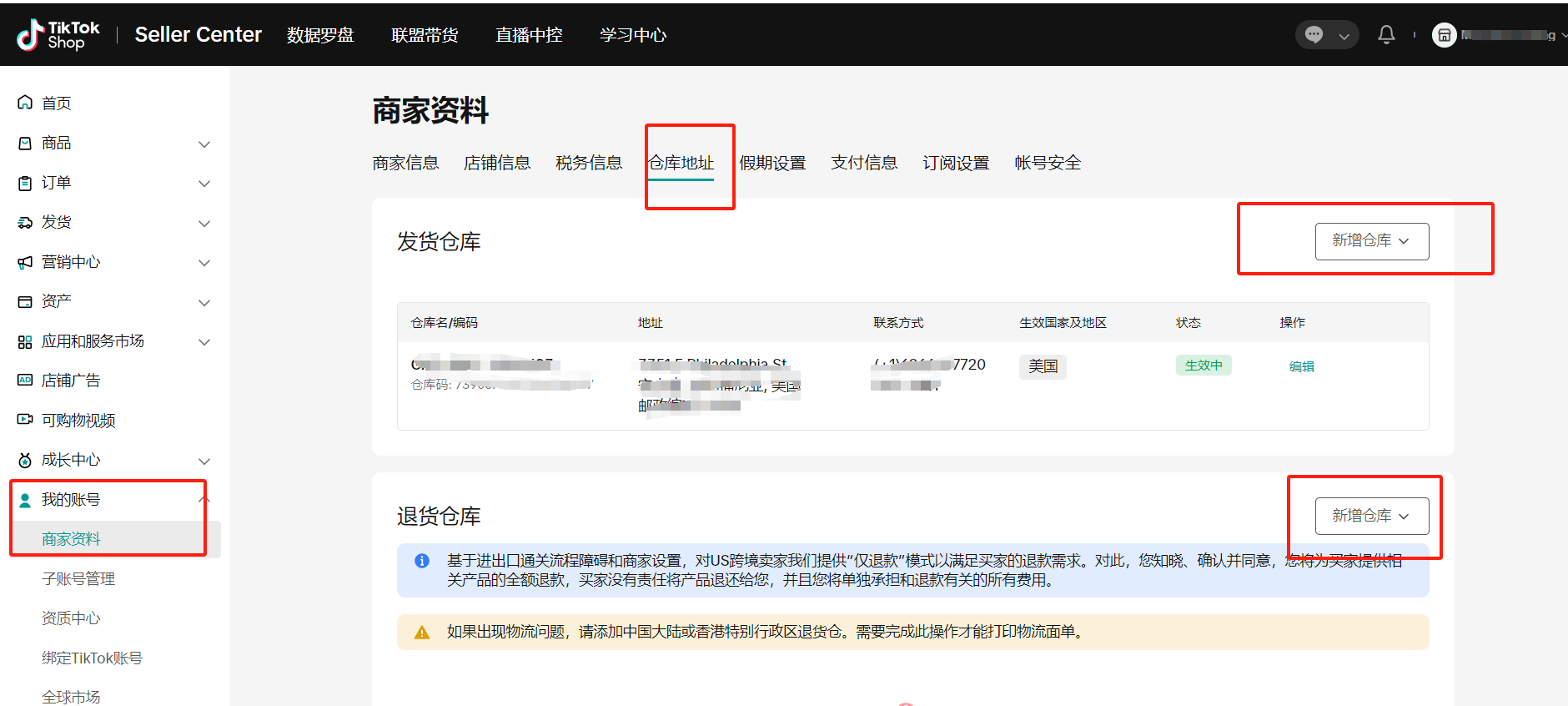Click the 成长中心 medal icon

(25, 460)
